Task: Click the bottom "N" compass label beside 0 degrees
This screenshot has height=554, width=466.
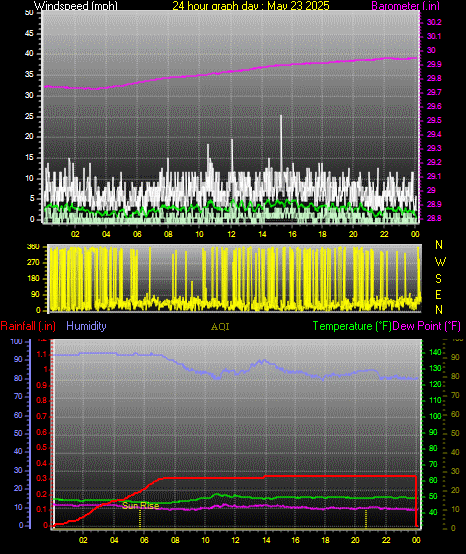Action: [439, 310]
